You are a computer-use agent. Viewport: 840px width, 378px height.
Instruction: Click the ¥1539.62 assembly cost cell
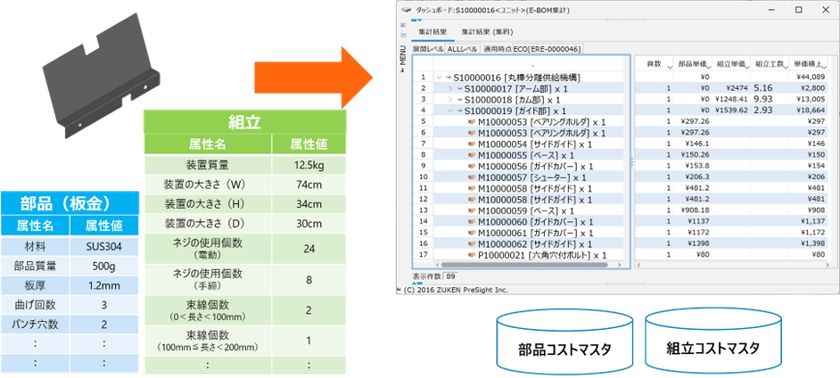(732, 111)
